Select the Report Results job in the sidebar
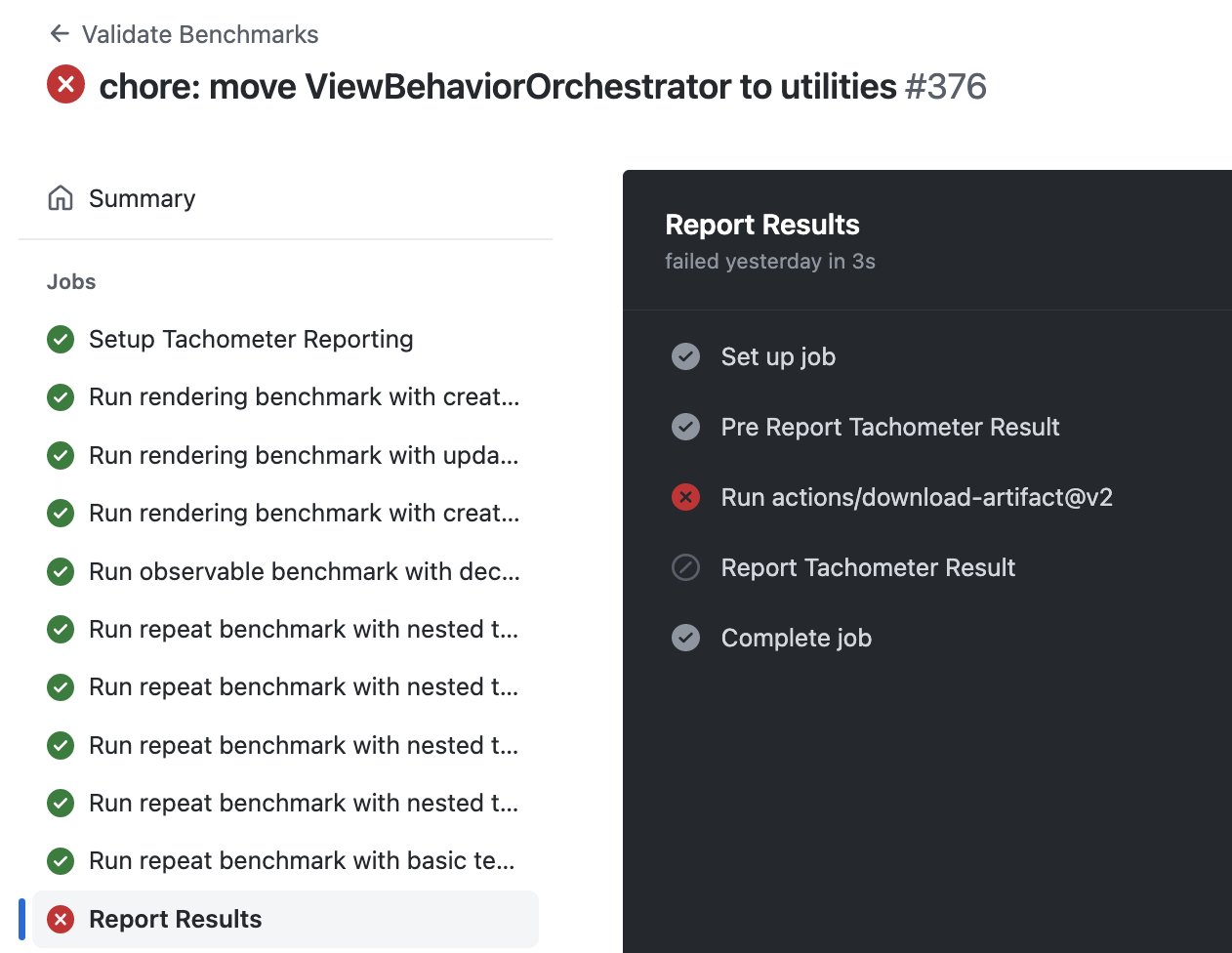 [x=175, y=919]
